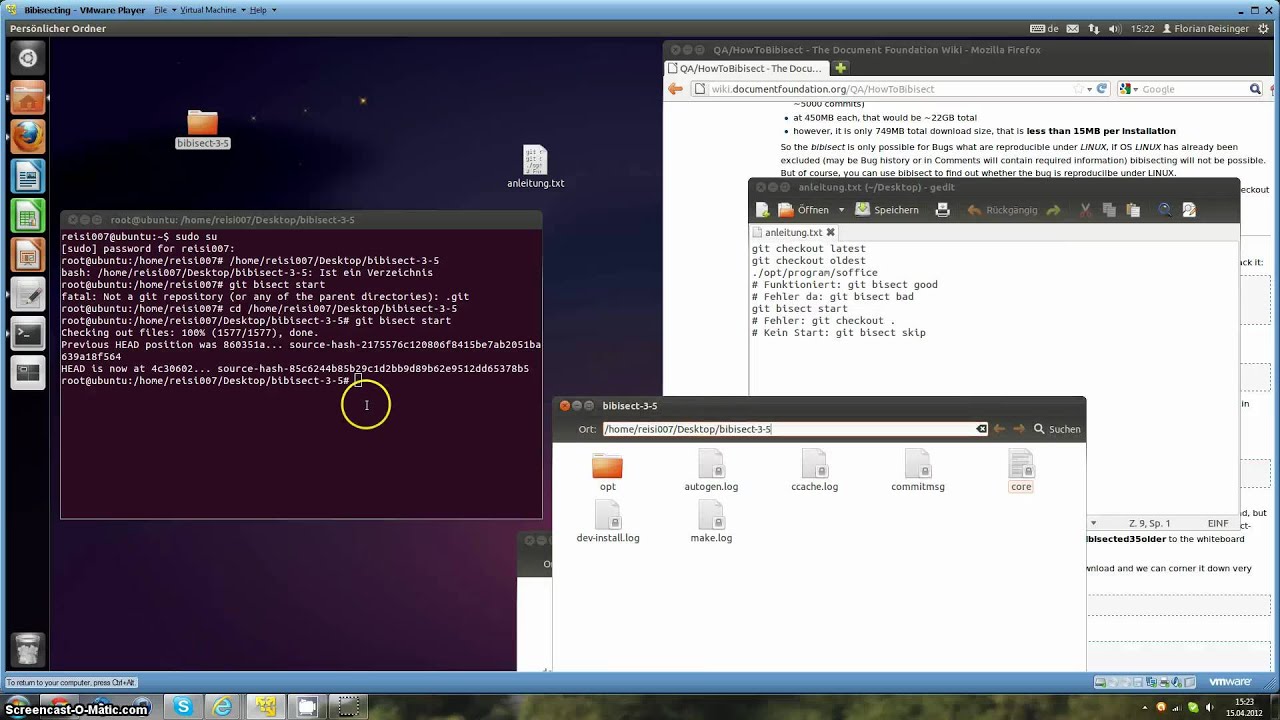Viewport: 1280px width, 720px height.
Task: Click gedit New document icon
Action: coord(762,210)
